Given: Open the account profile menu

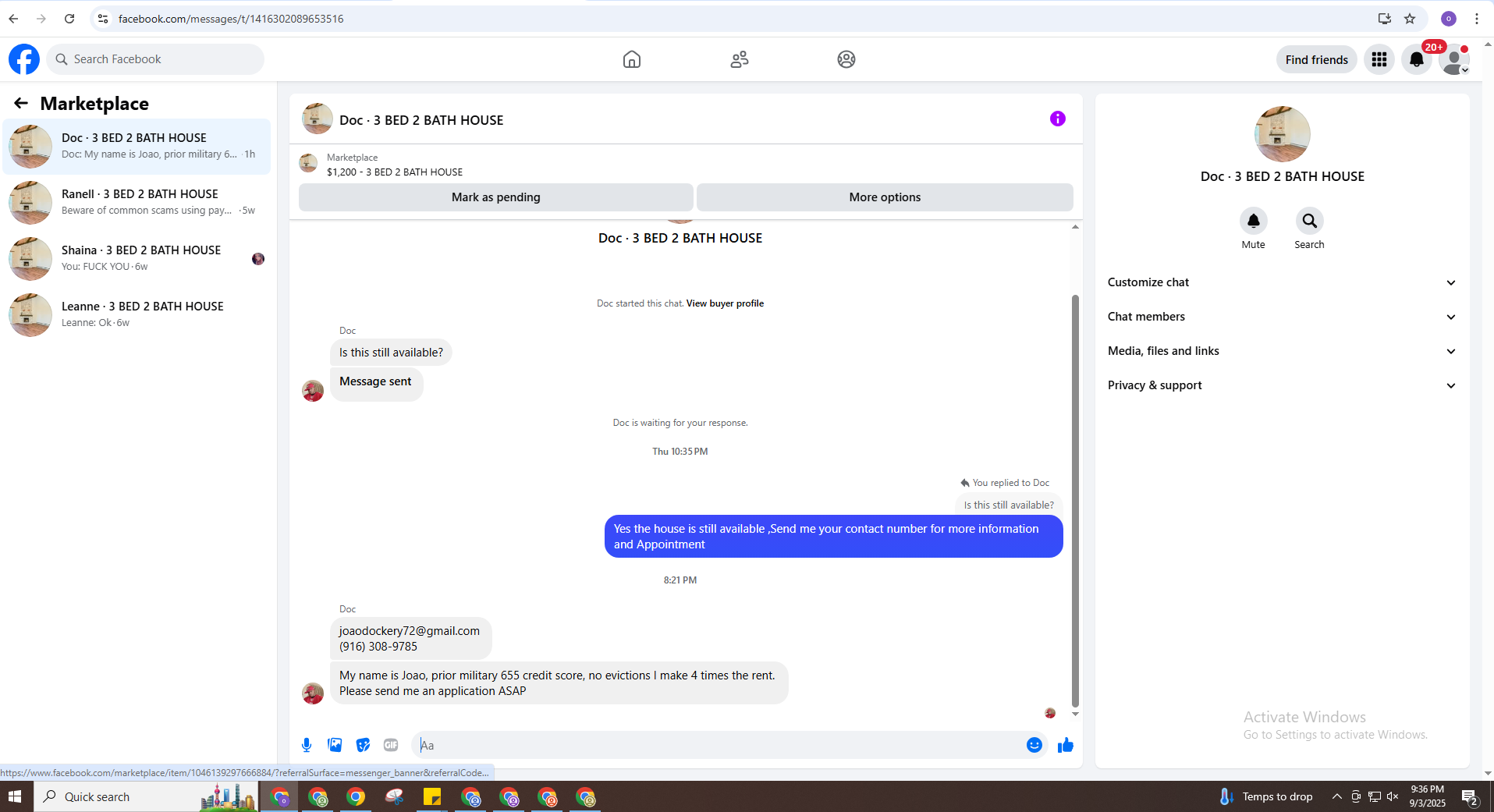Looking at the screenshot, I should tap(1454, 59).
